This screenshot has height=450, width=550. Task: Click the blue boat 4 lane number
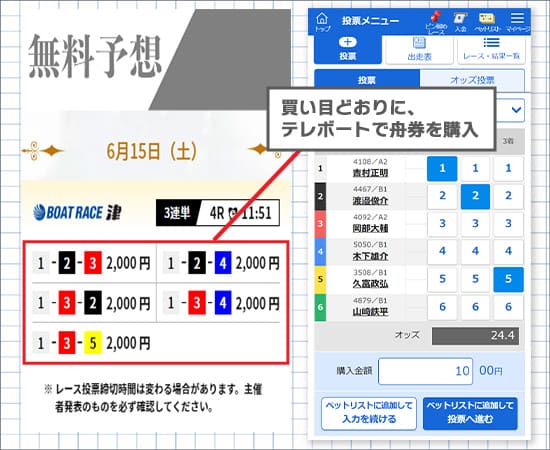click(x=320, y=251)
